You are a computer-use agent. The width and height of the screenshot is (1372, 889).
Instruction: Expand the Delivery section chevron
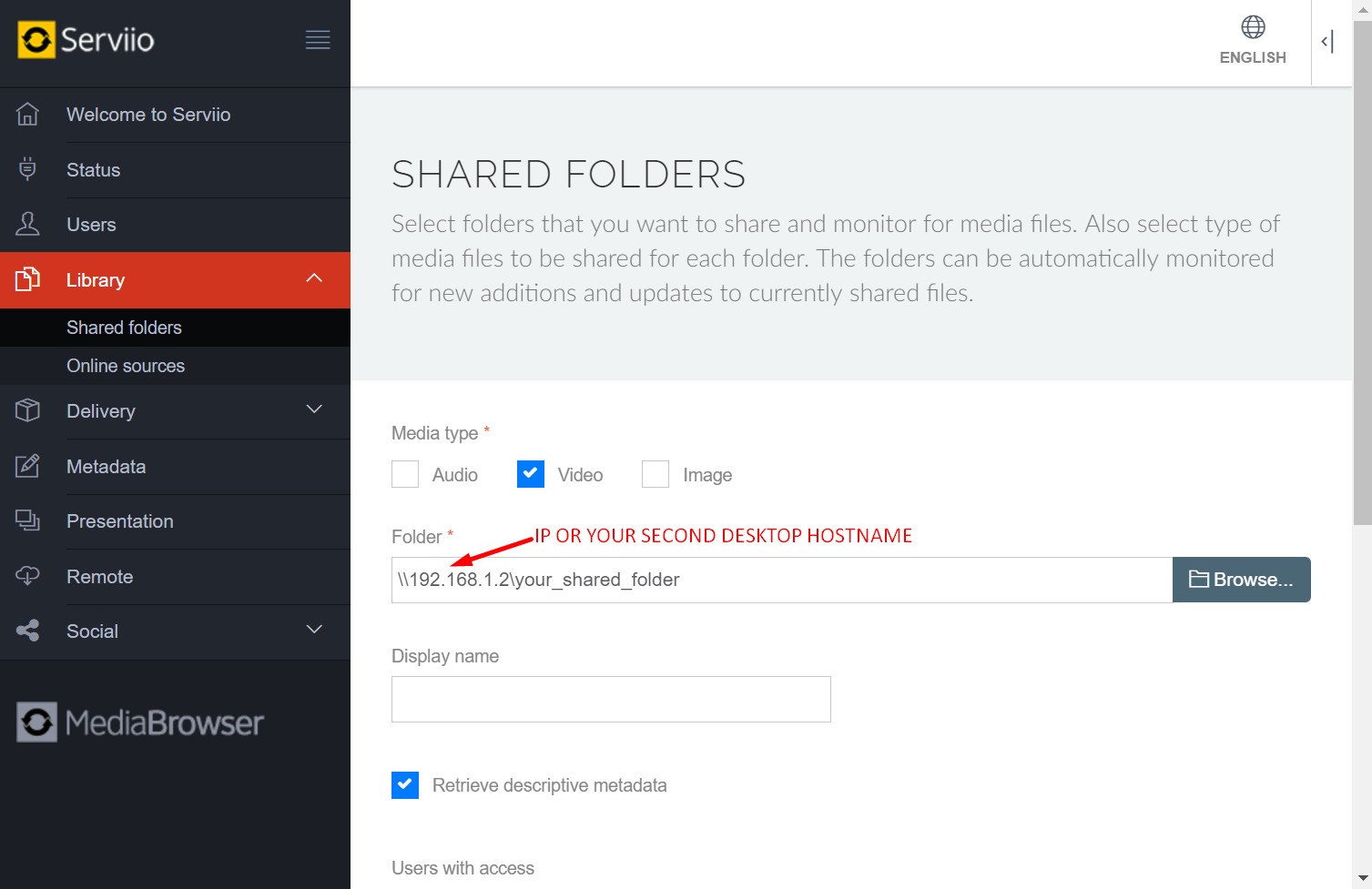tap(314, 409)
